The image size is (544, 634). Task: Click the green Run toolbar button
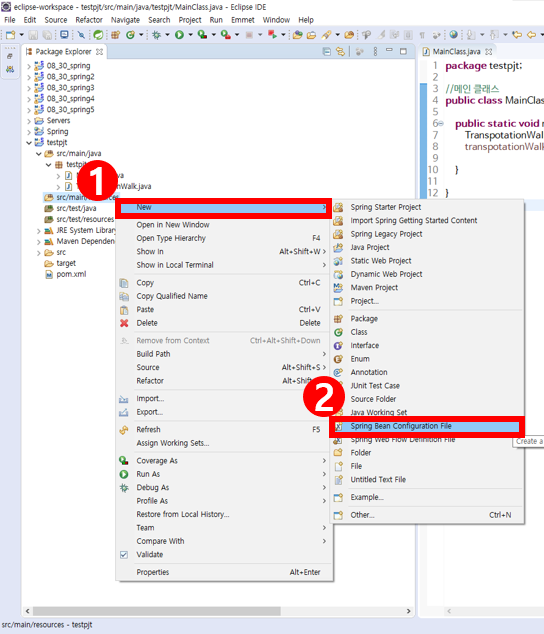point(179,35)
